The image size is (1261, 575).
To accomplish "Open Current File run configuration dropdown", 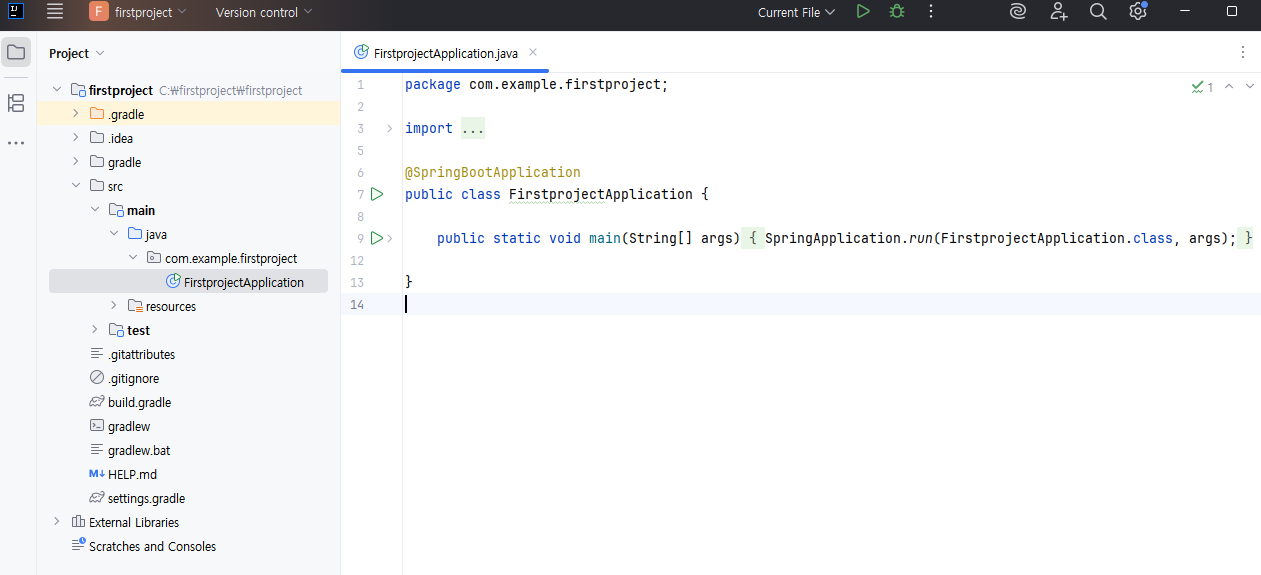I will [796, 12].
